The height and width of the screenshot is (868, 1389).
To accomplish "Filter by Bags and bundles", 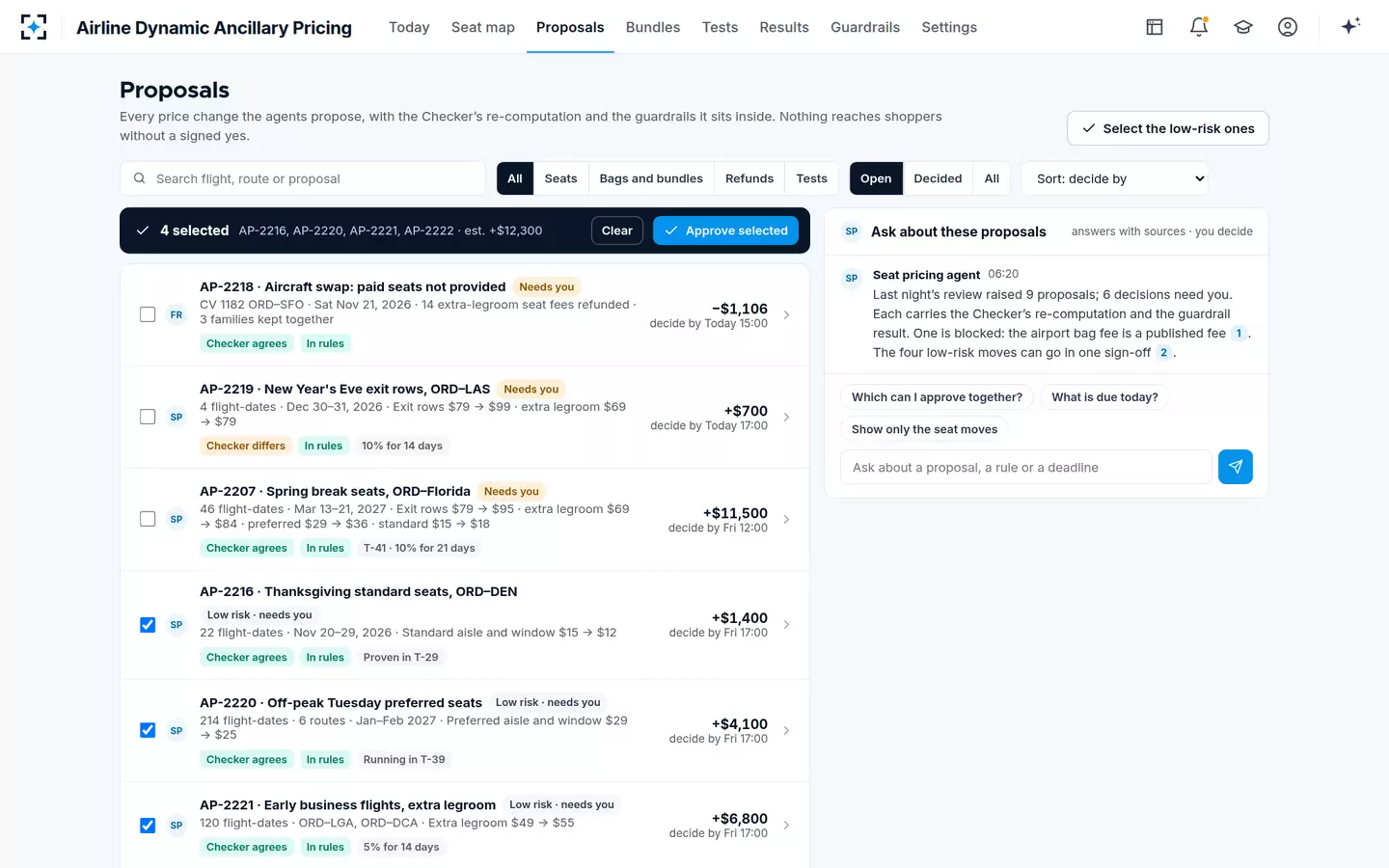I will (x=651, y=178).
